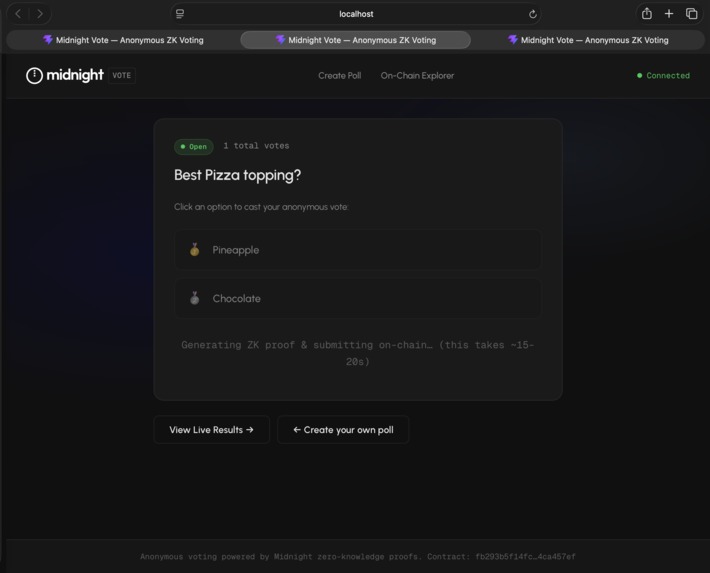
Task: Select the middle Midnight Vote tab
Action: click(x=355, y=40)
